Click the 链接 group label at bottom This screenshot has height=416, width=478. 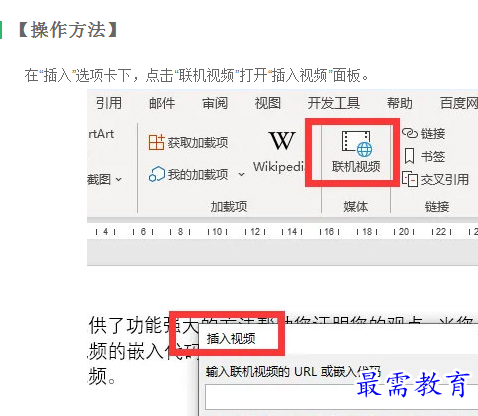click(x=437, y=207)
